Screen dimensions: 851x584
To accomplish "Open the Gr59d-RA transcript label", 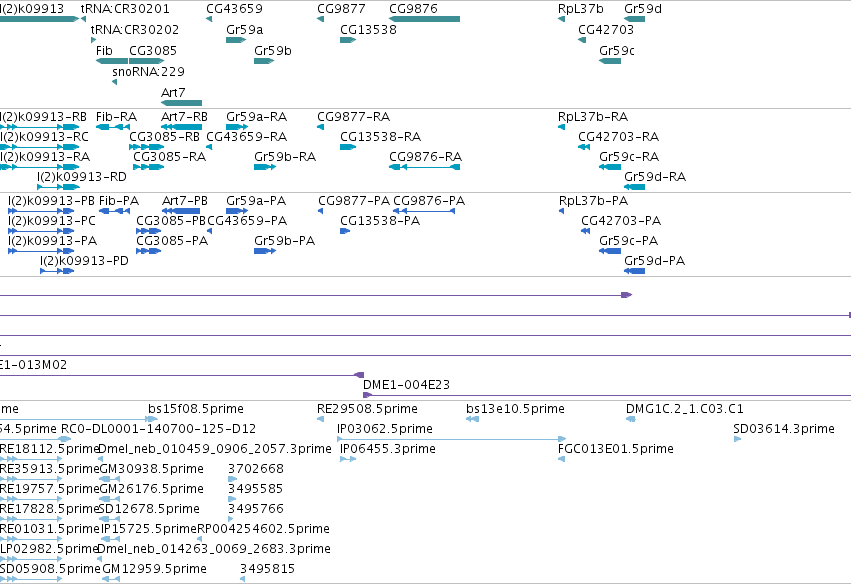I will pyautogui.click(x=656, y=177).
